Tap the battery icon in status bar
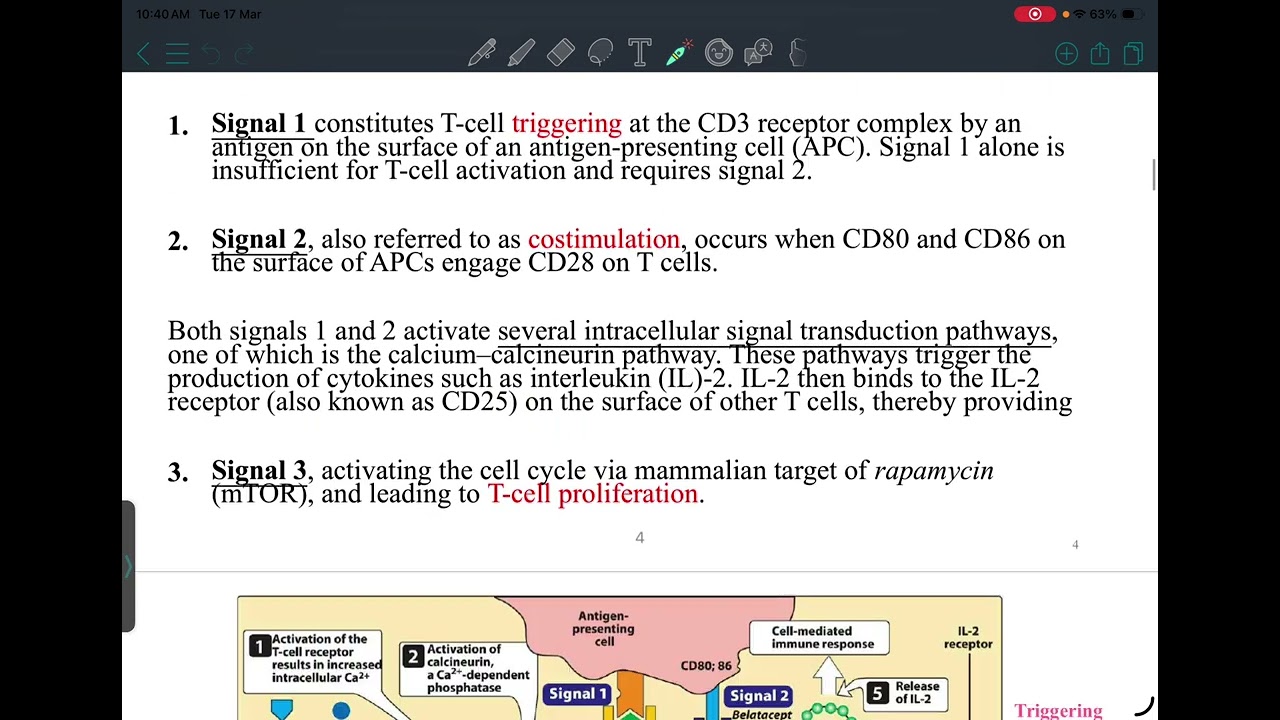 coord(1130,14)
